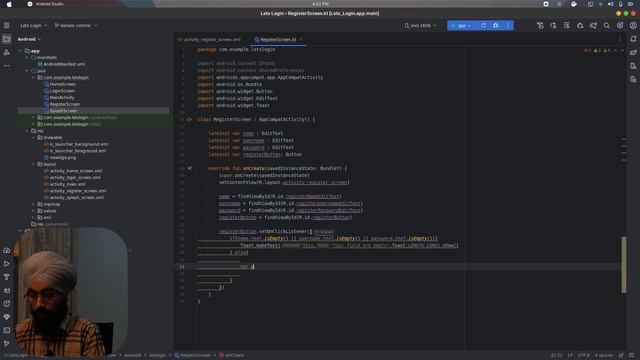Open the Running Devices tool window
The height and width of the screenshot is (360, 640).
tap(633, 79)
